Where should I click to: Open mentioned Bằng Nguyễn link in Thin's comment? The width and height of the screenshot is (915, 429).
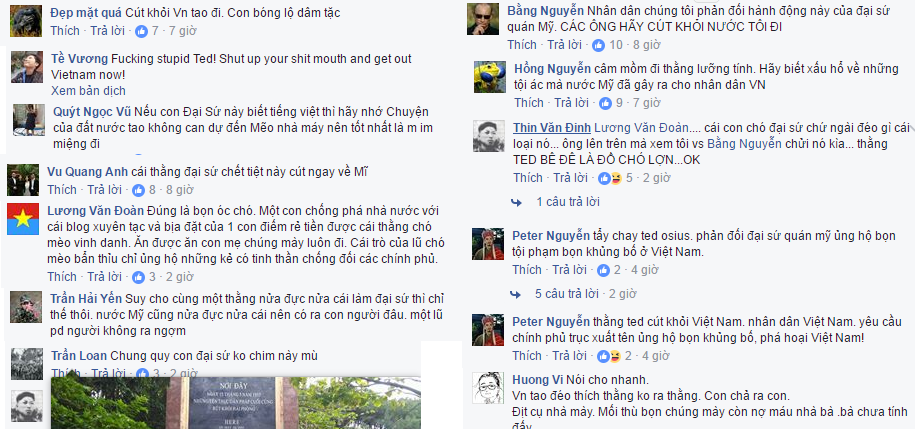(744, 144)
